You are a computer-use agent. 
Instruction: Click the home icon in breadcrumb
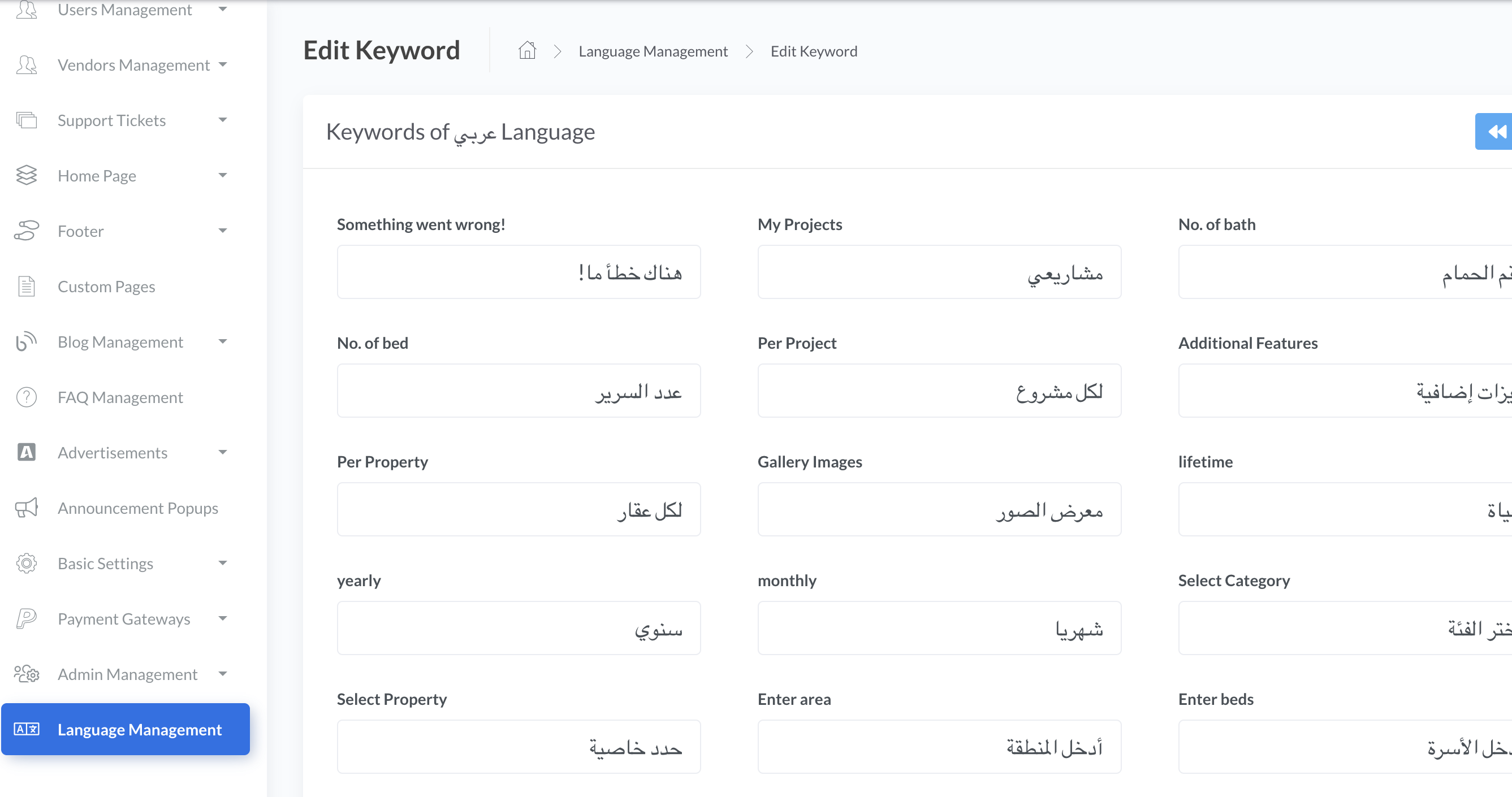(526, 51)
